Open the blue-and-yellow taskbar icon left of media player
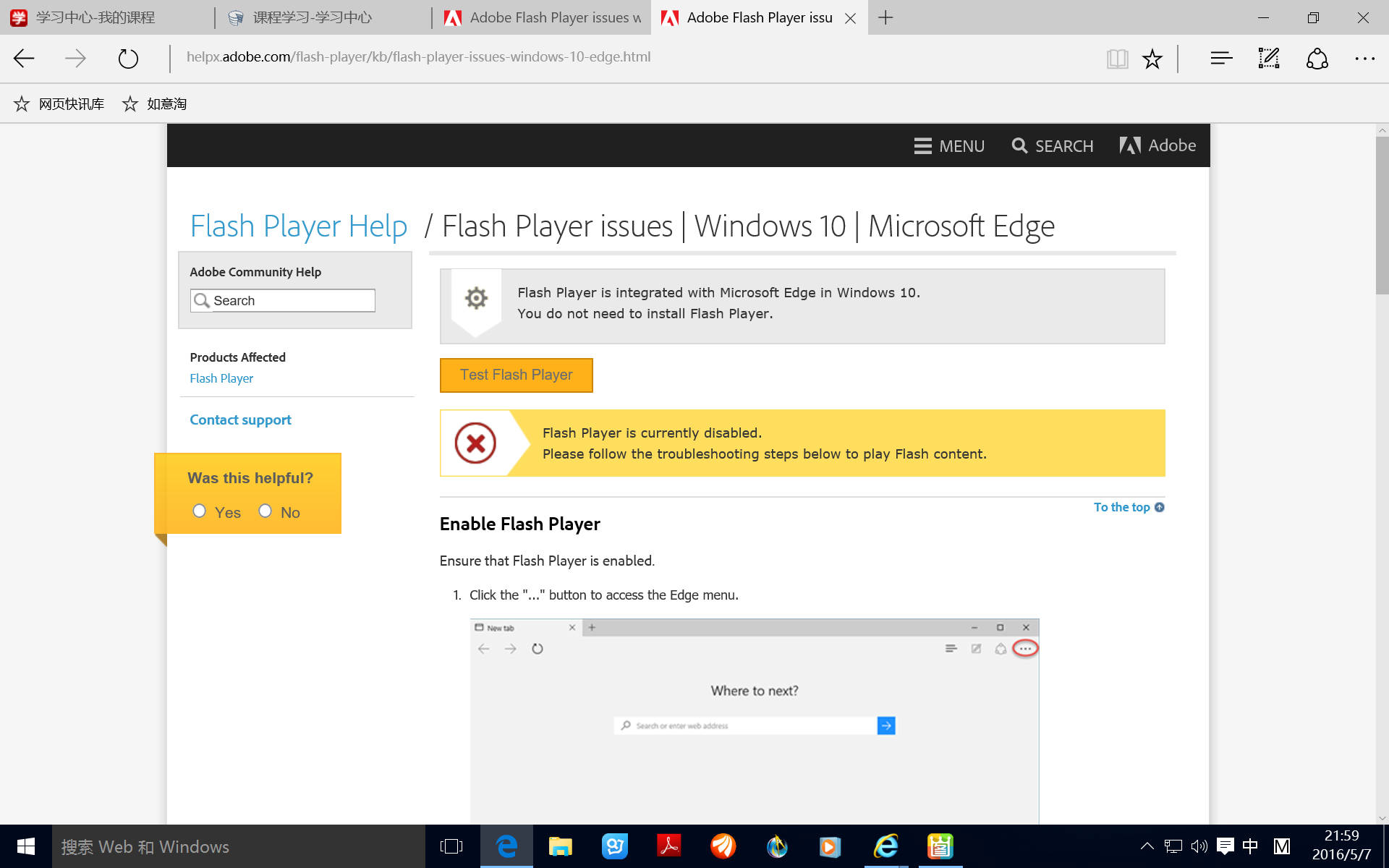This screenshot has height=868, width=1389. 778,846
